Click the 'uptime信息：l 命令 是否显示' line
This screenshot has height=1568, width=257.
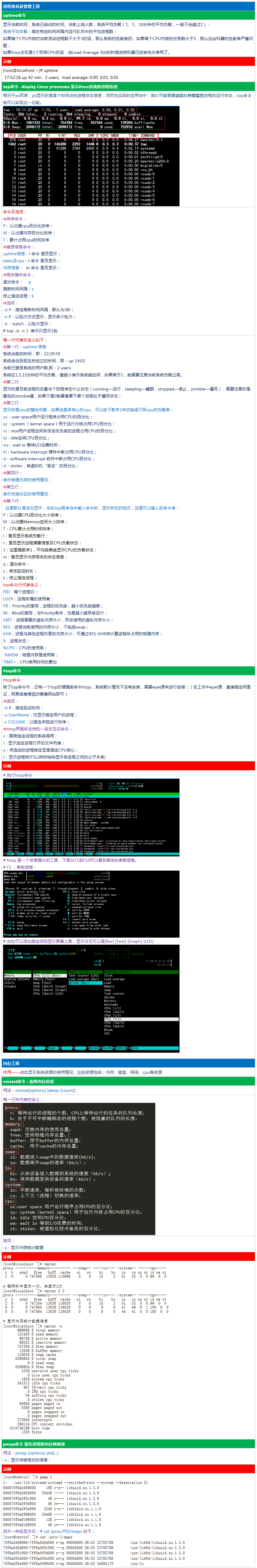[32, 254]
